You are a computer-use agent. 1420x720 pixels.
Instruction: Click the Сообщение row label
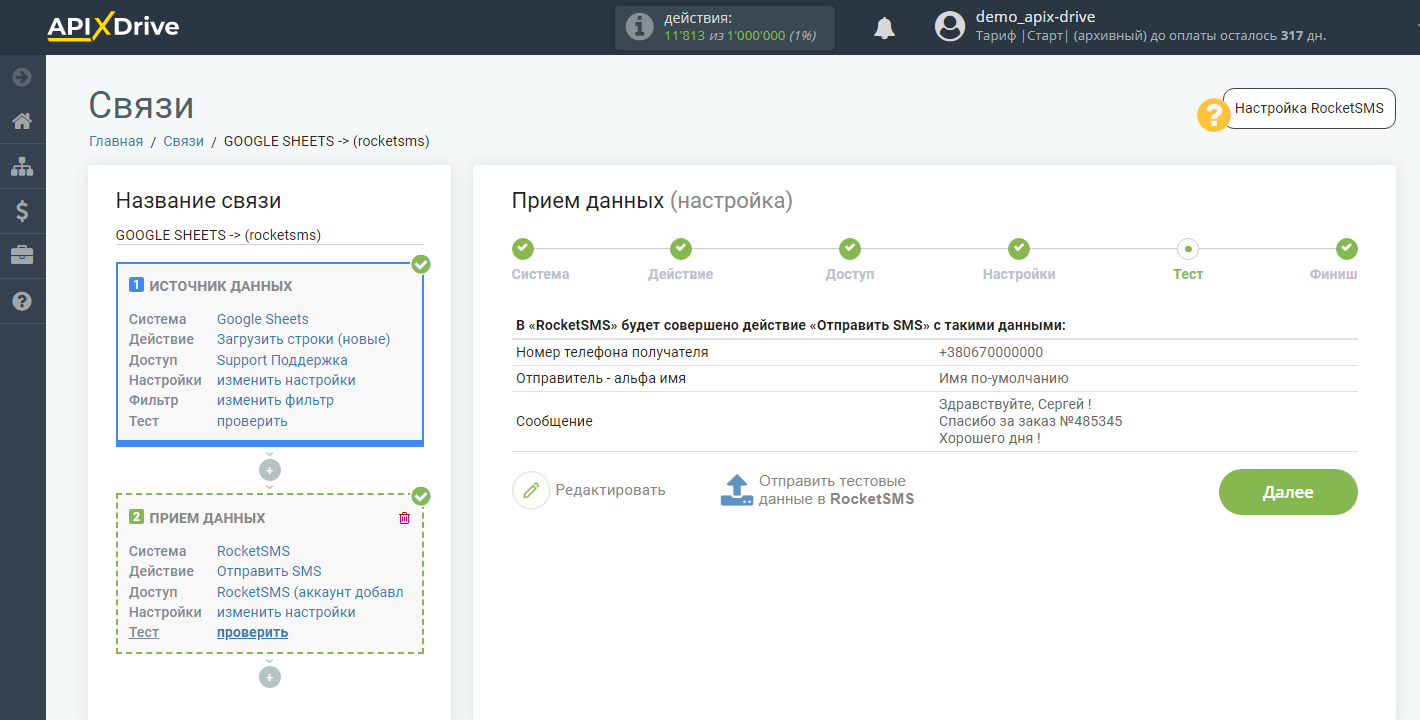(x=554, y=421)
